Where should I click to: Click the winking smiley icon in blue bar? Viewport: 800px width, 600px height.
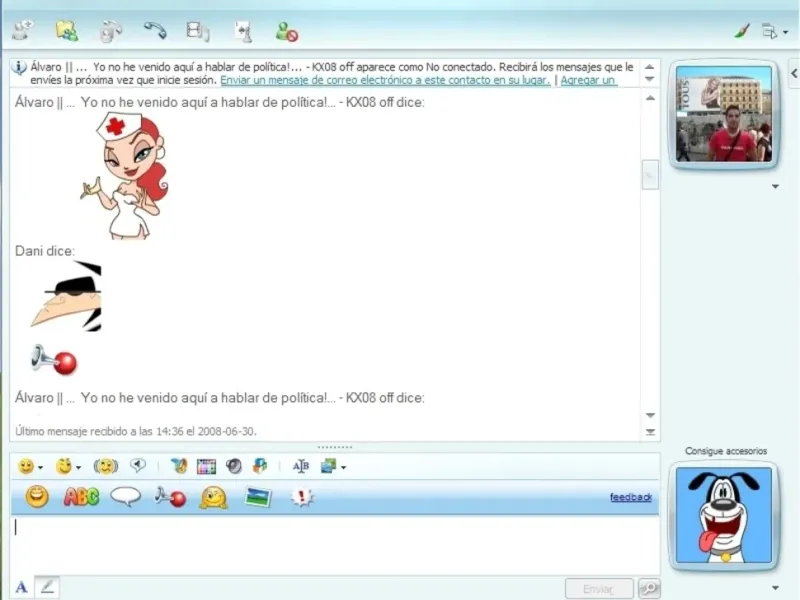click(214, 497)
